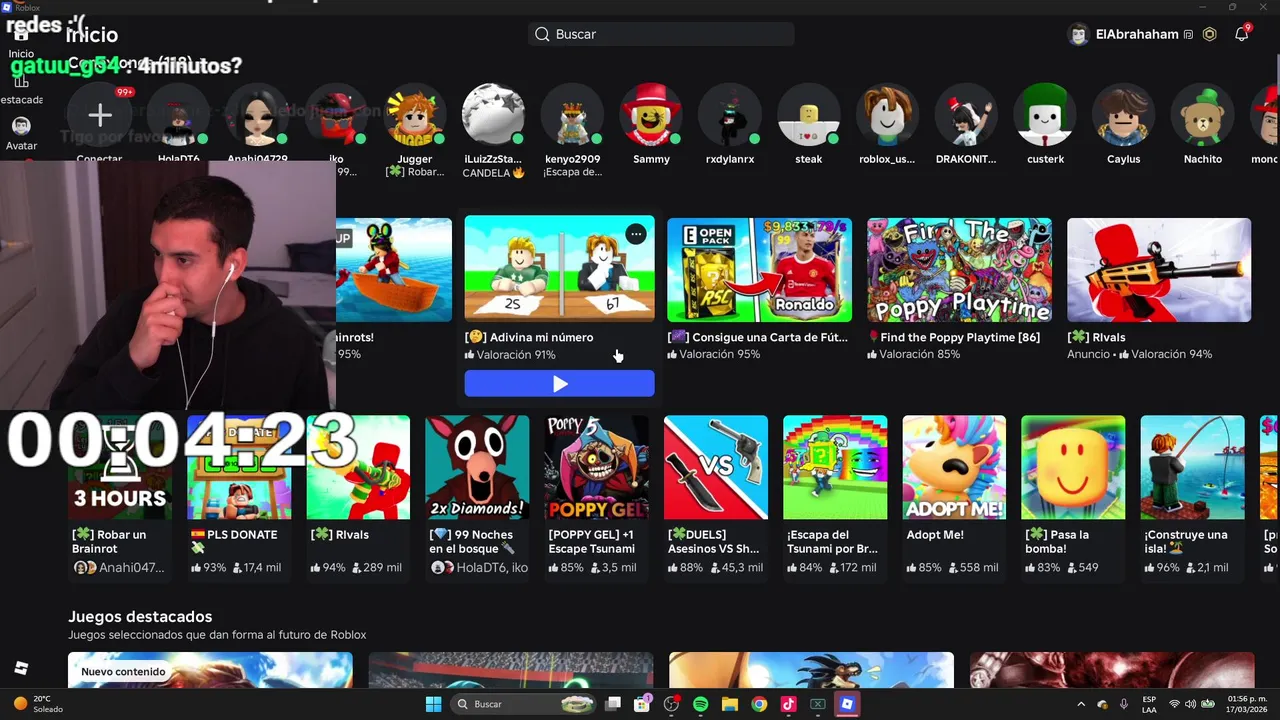1280x720 pixels.
Task: Open the date and time clock
Action: pyautogui.click(x=1247, y=704)
